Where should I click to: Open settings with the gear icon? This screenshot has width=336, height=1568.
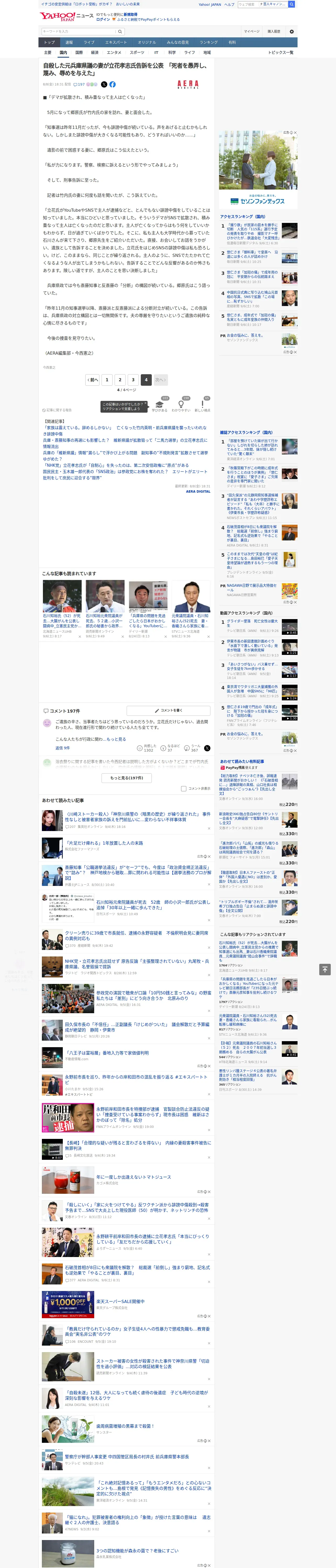pyautogui.click(x=292, y=32)
